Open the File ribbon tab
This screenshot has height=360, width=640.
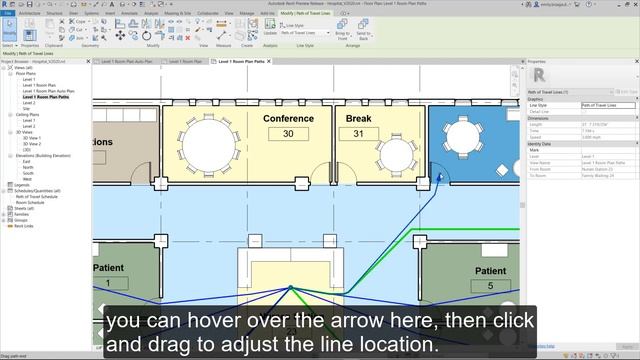[8, 13]
